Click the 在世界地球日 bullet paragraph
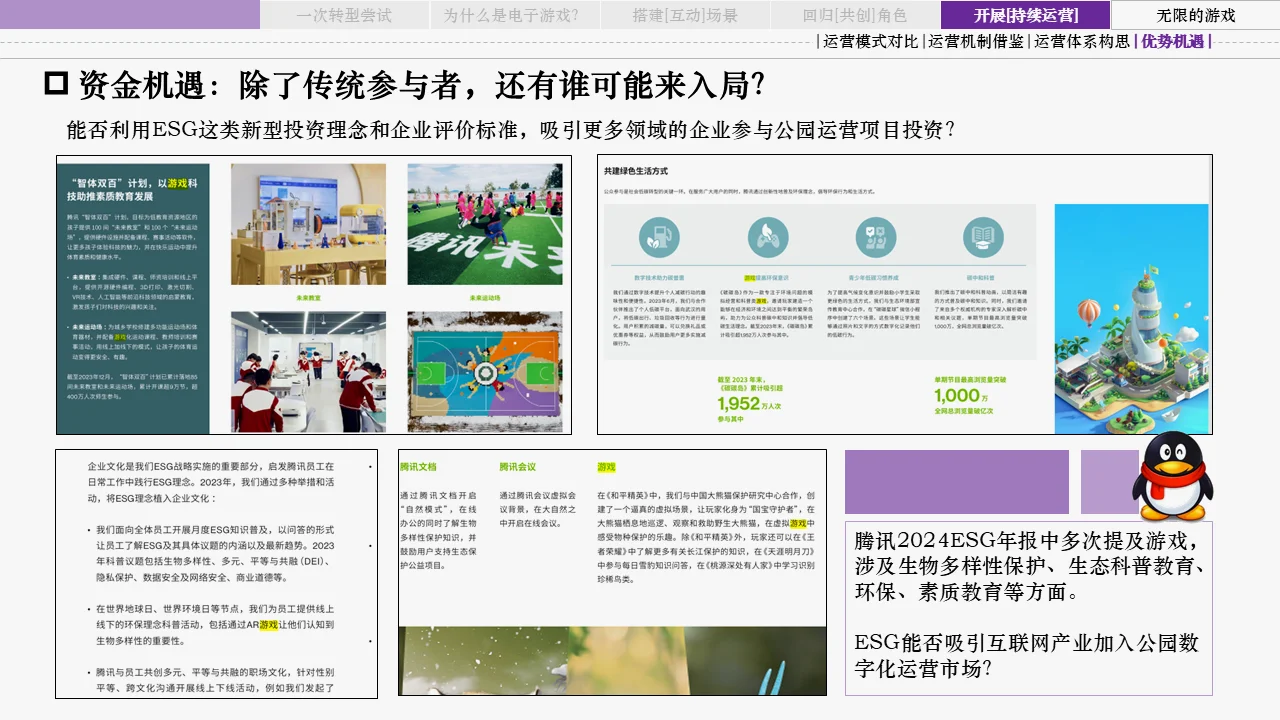This screenshot has height=720, width=1280. (214, 624)
